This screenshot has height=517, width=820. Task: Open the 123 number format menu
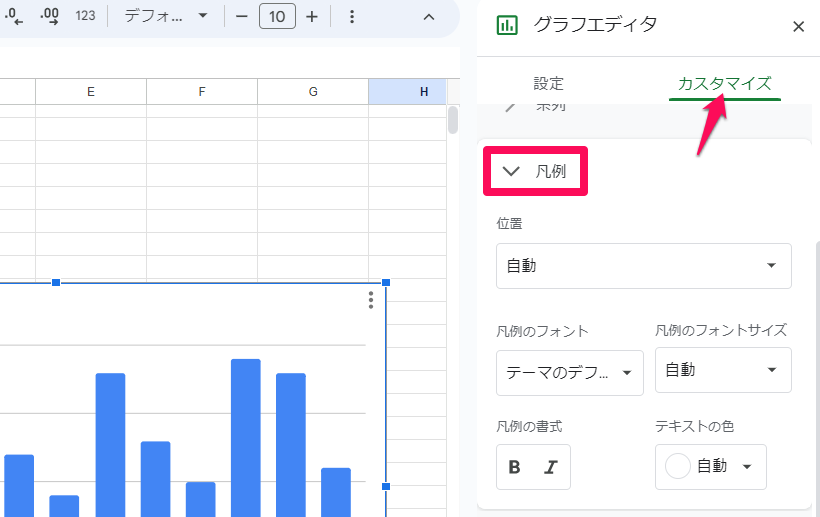85,16
